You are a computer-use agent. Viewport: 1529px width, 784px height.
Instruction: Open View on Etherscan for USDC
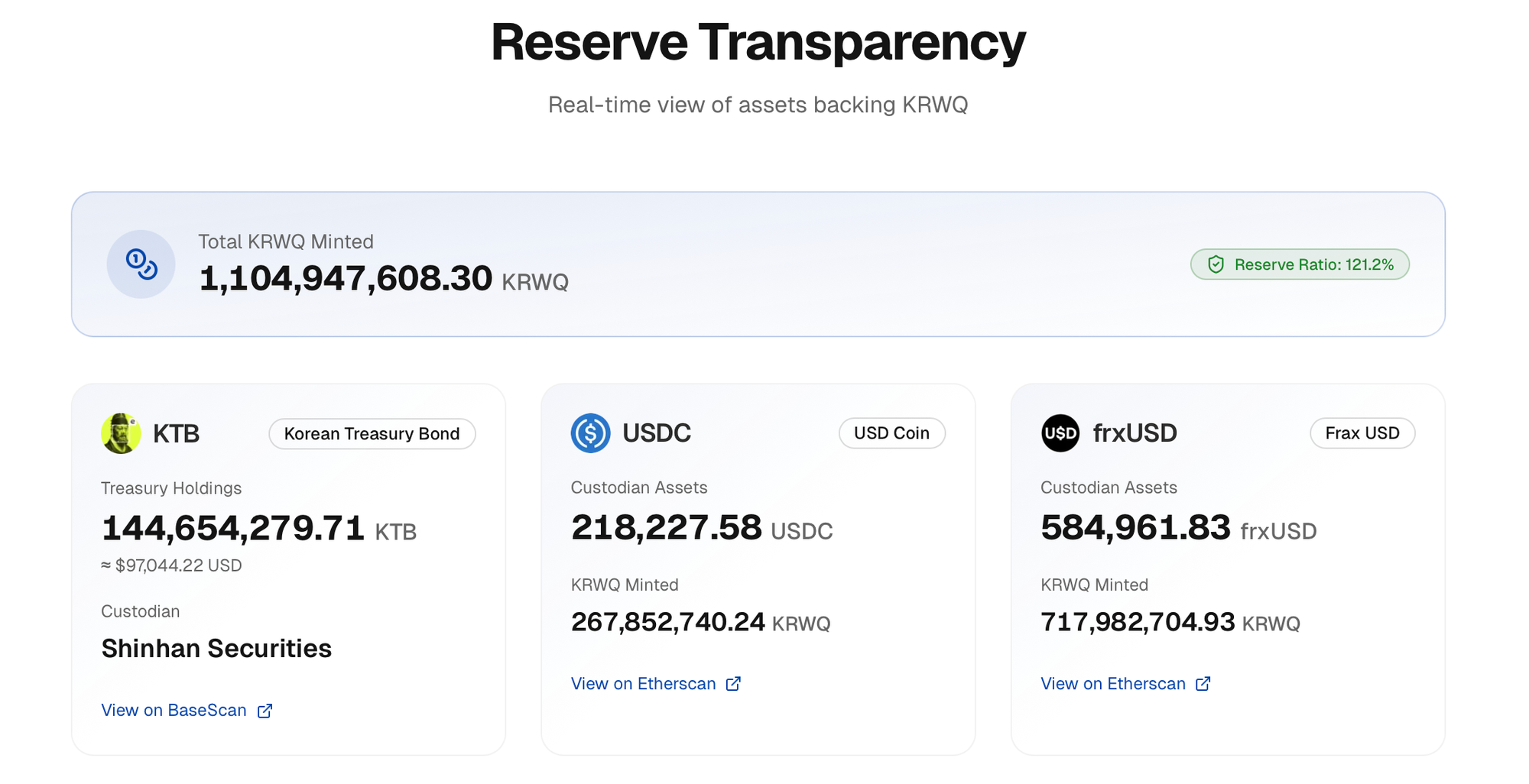643,684
